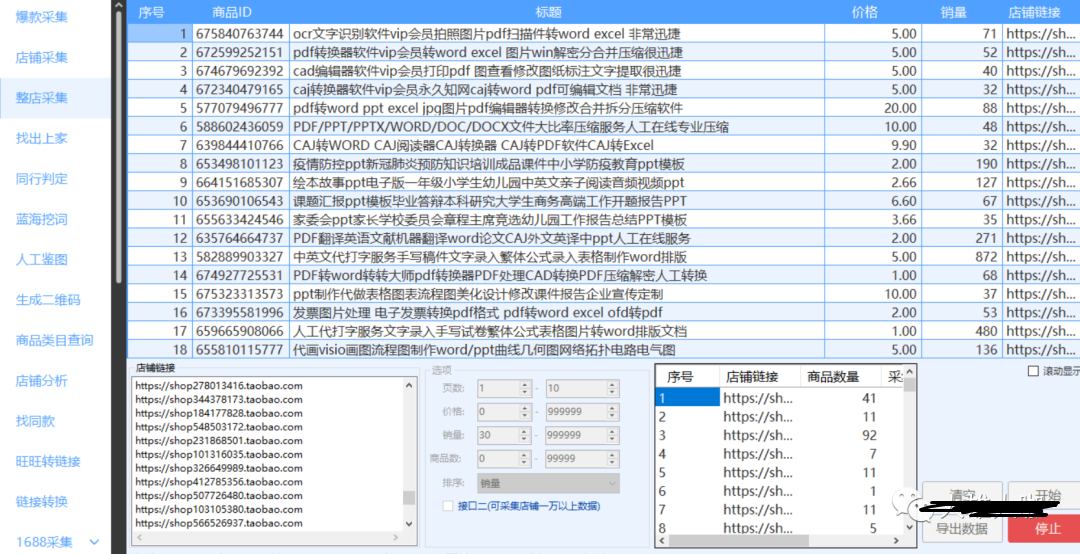Viewport: 1080px width, 554px height.
Task: Select shop566526937.taobao.com in the link list
Action: pyautogui.click(x=219, y=524)
